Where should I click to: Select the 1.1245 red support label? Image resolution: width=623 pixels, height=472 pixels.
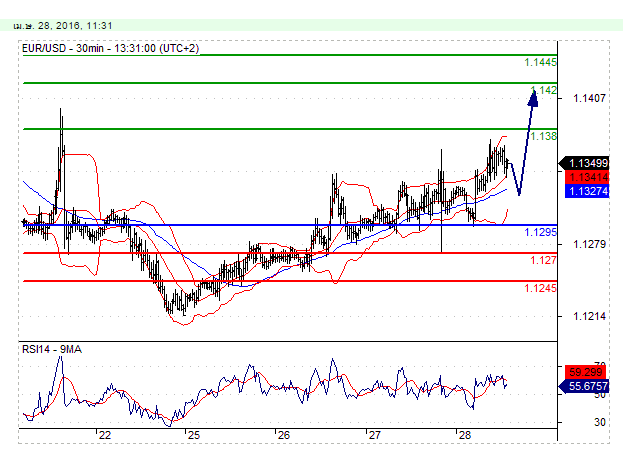[x=541, y=288]
